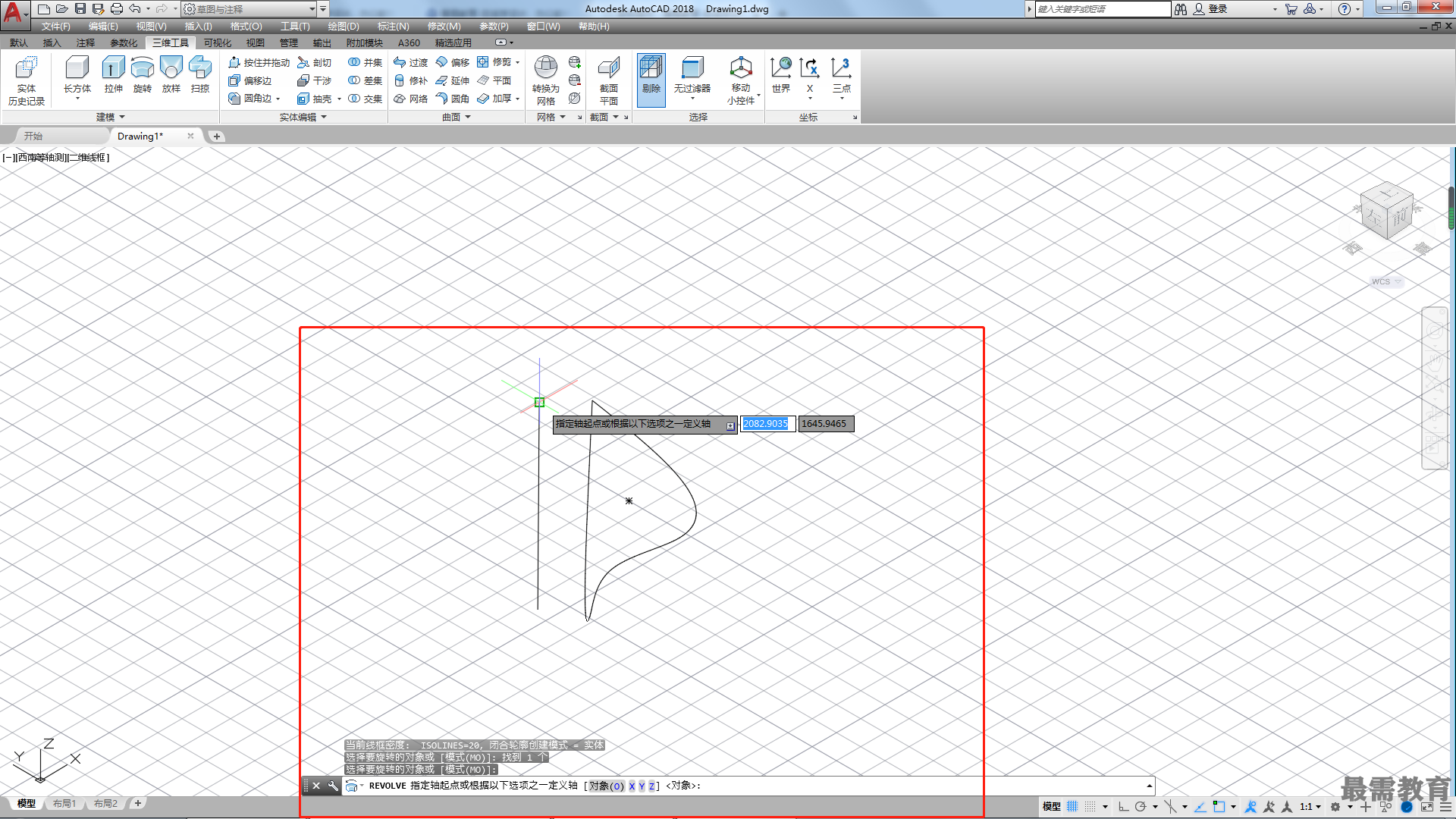The height and width of the screenshot is (819, 1456).
Task: Switch to the 布局1 layout tab
Action: click(x=65, y=804)
